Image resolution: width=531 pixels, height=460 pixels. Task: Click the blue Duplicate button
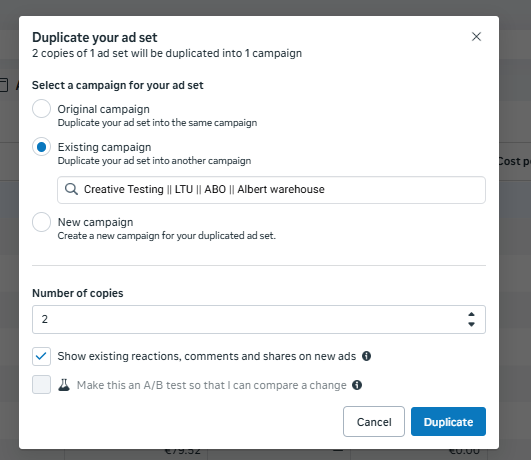448,422
